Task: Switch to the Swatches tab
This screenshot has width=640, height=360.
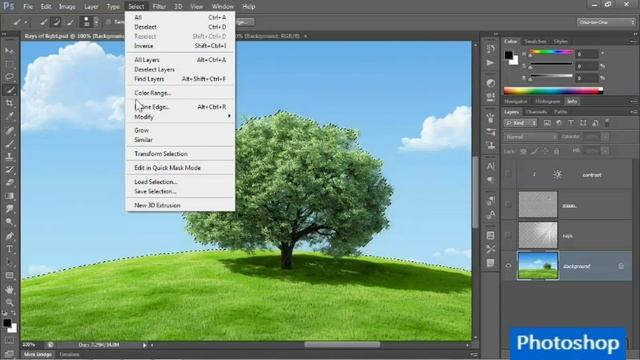Action: 535,42
